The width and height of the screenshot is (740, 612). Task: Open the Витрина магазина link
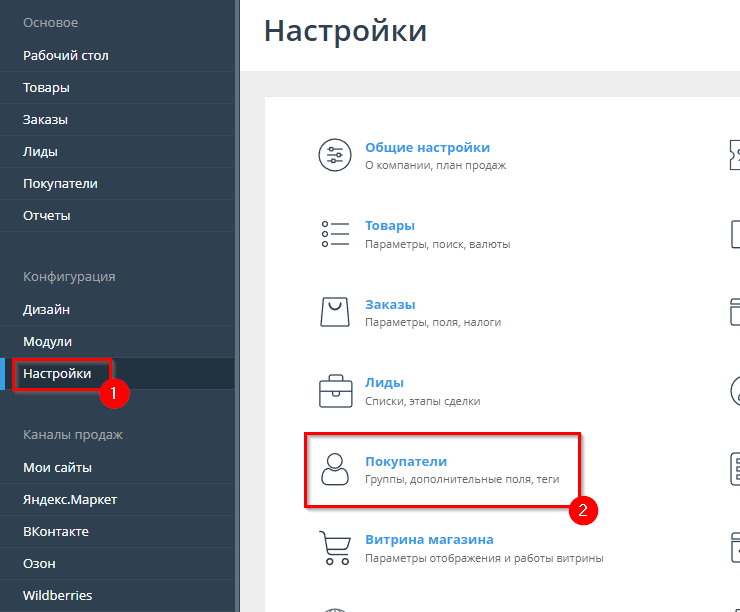(x=429, y=540)
